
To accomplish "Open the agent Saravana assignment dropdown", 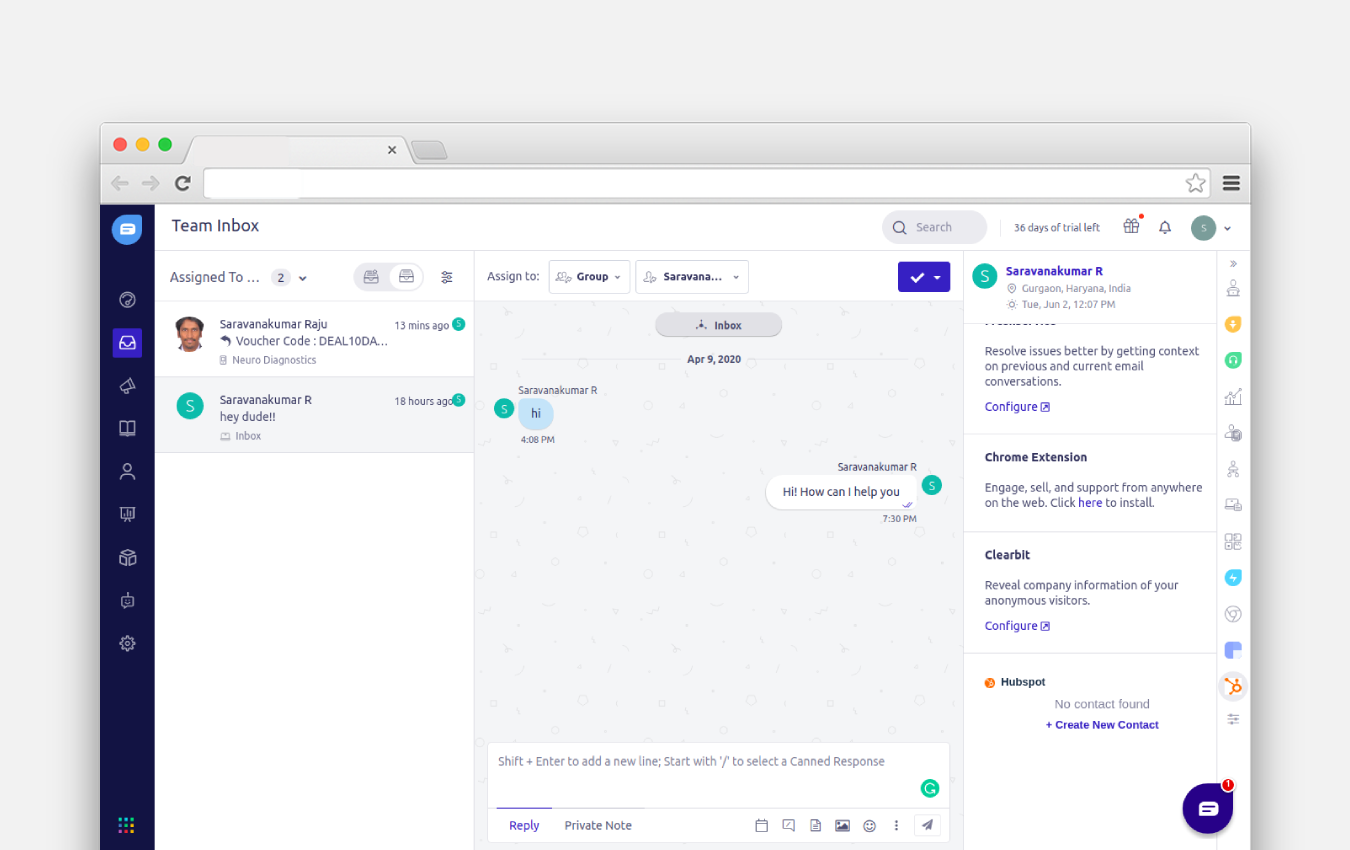I will (x=692, y=277).
